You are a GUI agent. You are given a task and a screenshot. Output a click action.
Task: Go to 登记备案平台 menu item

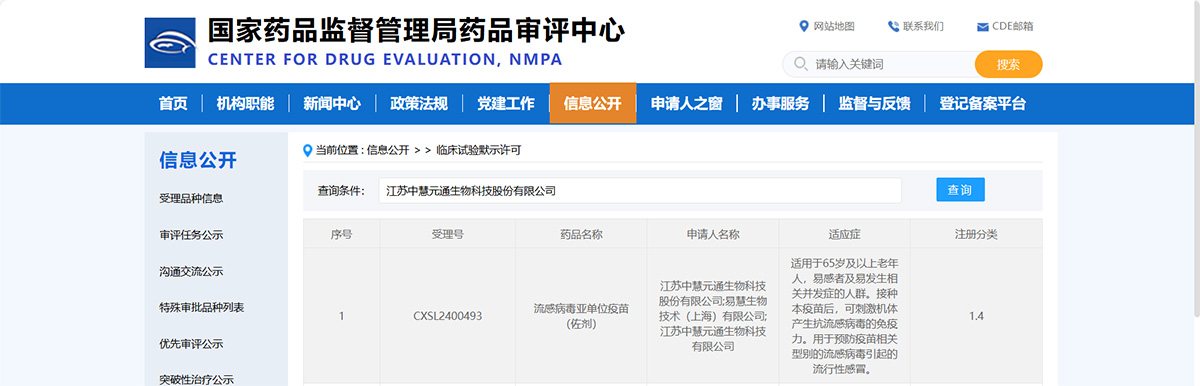[x=983, y=103]
